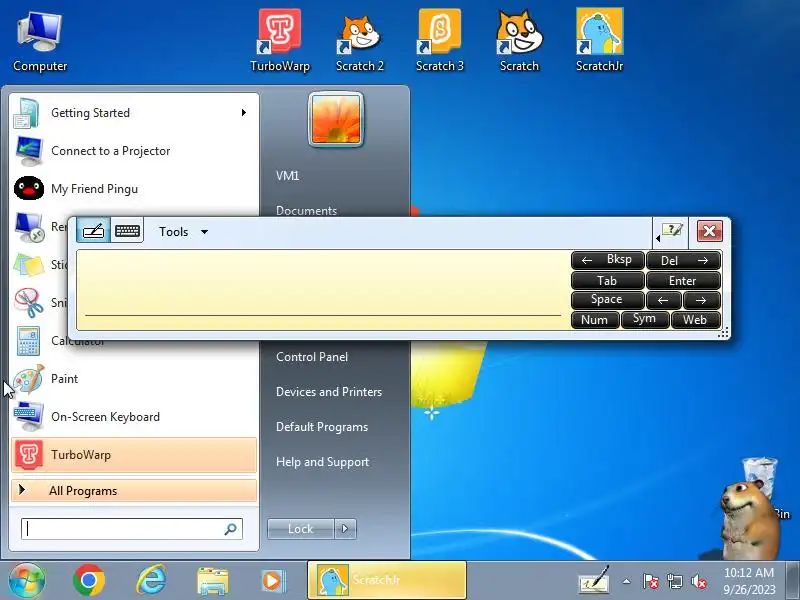
Task: Open the Scratch 2 desktop shortcut
Action: 360,42
